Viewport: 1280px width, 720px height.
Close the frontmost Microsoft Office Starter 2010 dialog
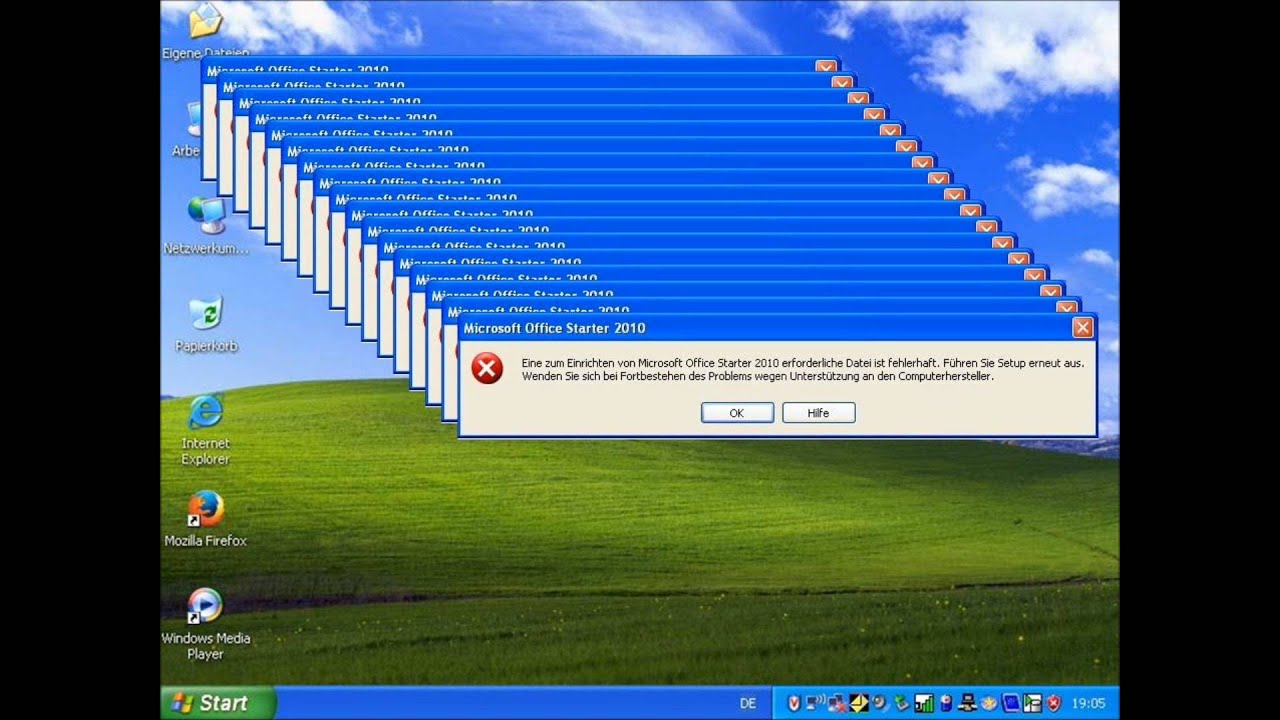pyautogui.click(x=1082, y=327)
